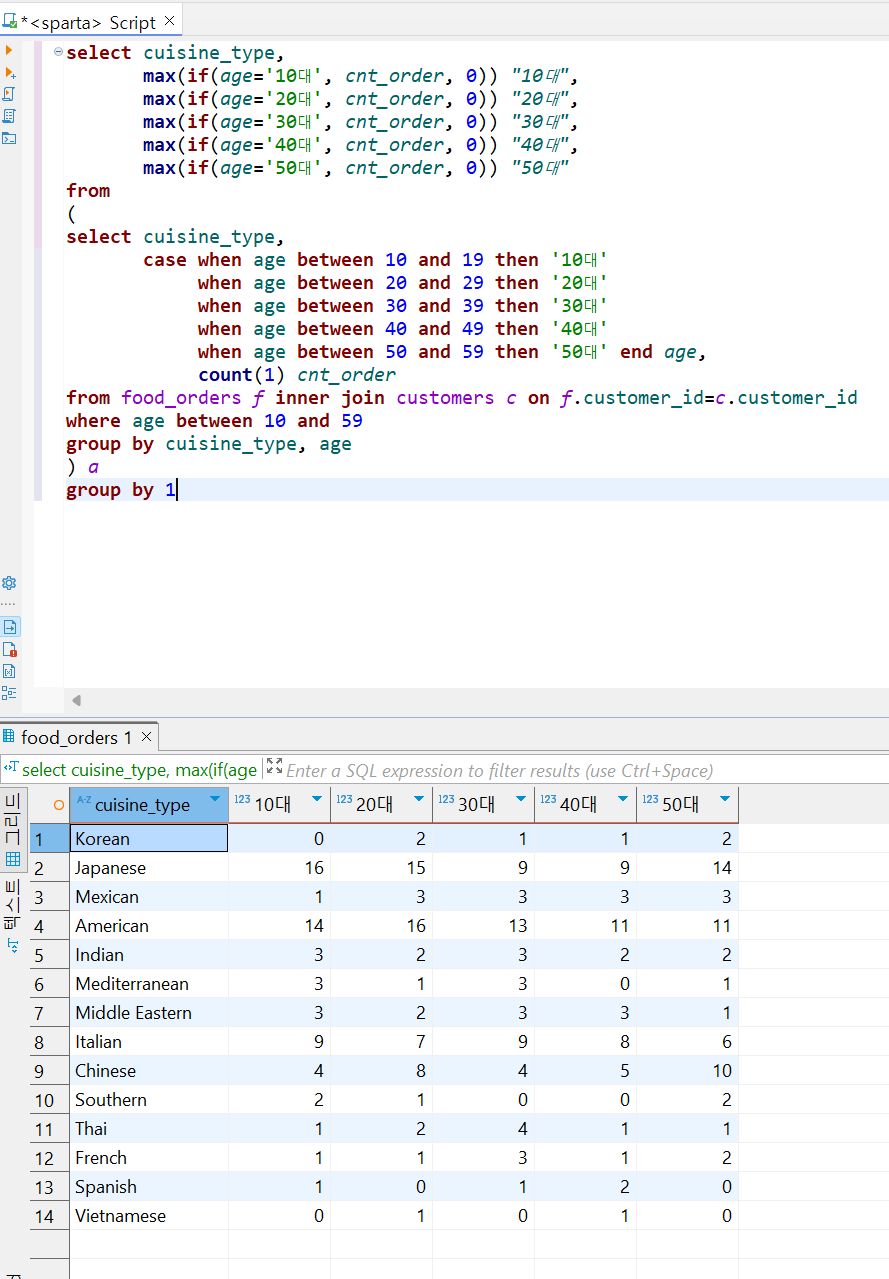Select row number 9 header
This screenshot has height=1279, width=889.
(49, 1071)
